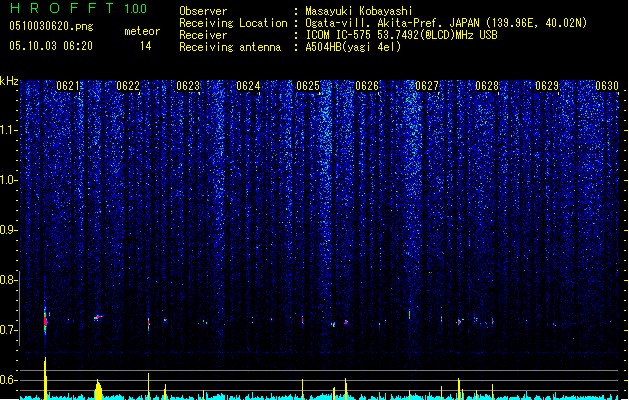Click the 0624 time marker

248,86
